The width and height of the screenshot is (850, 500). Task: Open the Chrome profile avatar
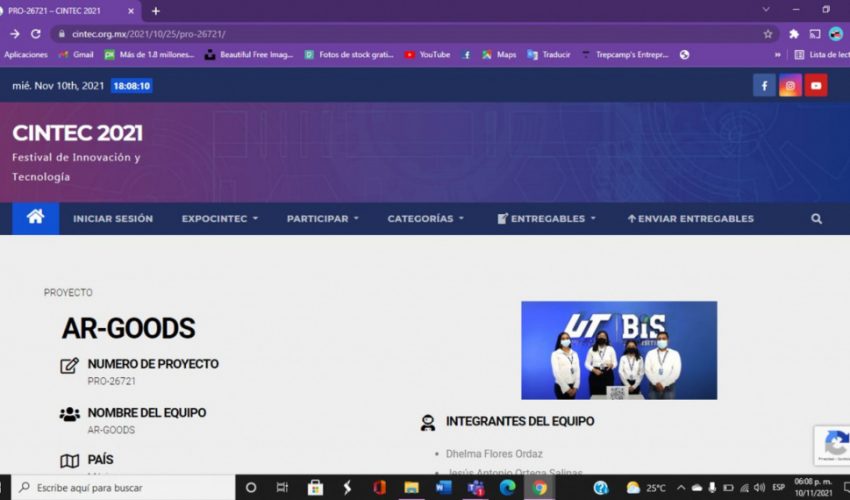point(836,34)
